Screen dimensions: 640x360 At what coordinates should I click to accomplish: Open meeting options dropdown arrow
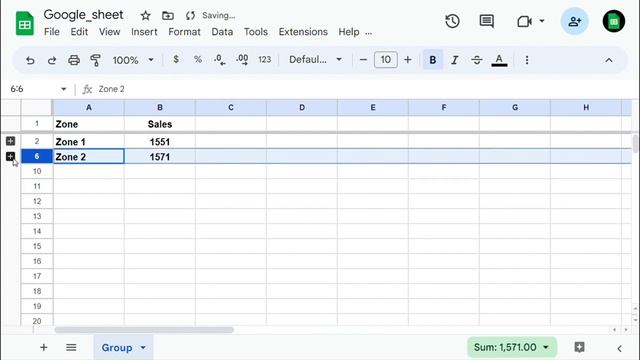pos(542,21)
